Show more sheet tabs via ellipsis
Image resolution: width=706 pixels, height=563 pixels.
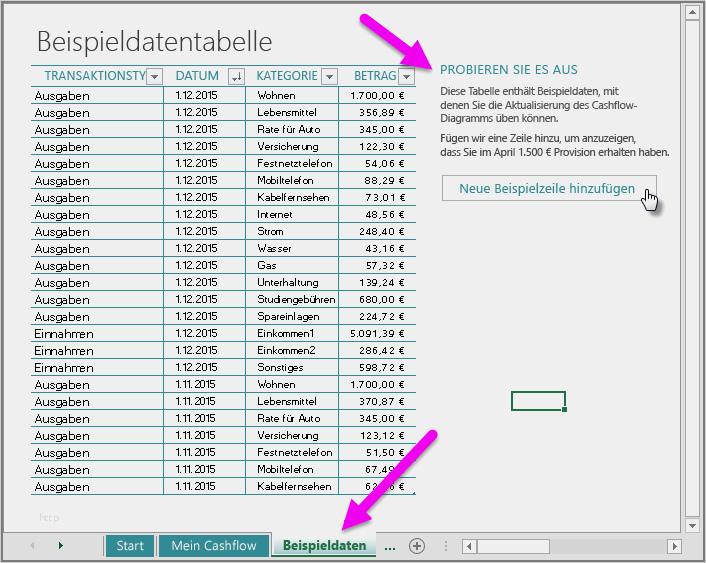pos(390,546)
